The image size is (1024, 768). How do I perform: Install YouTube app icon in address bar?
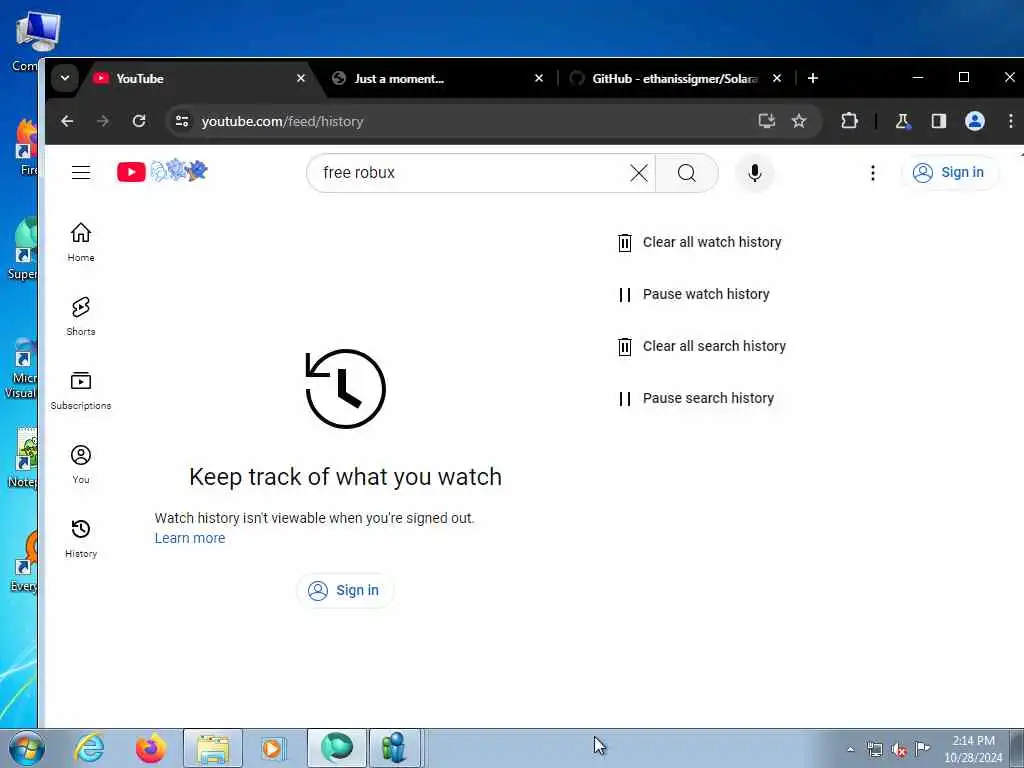[x=767, y=121]
